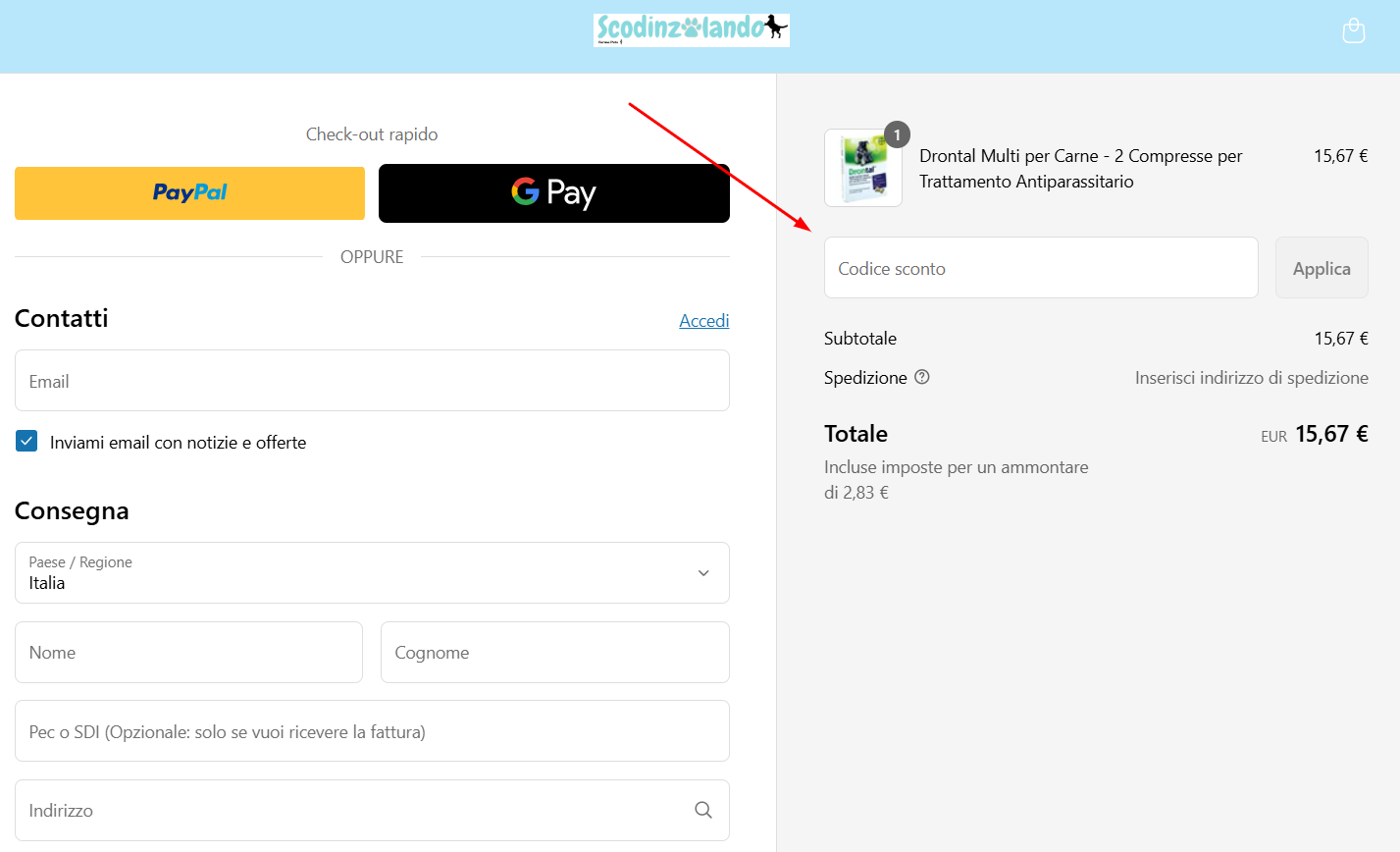The image size is (1400, 852).
Task: Click into the Email input field
Action: click(372, 380)
